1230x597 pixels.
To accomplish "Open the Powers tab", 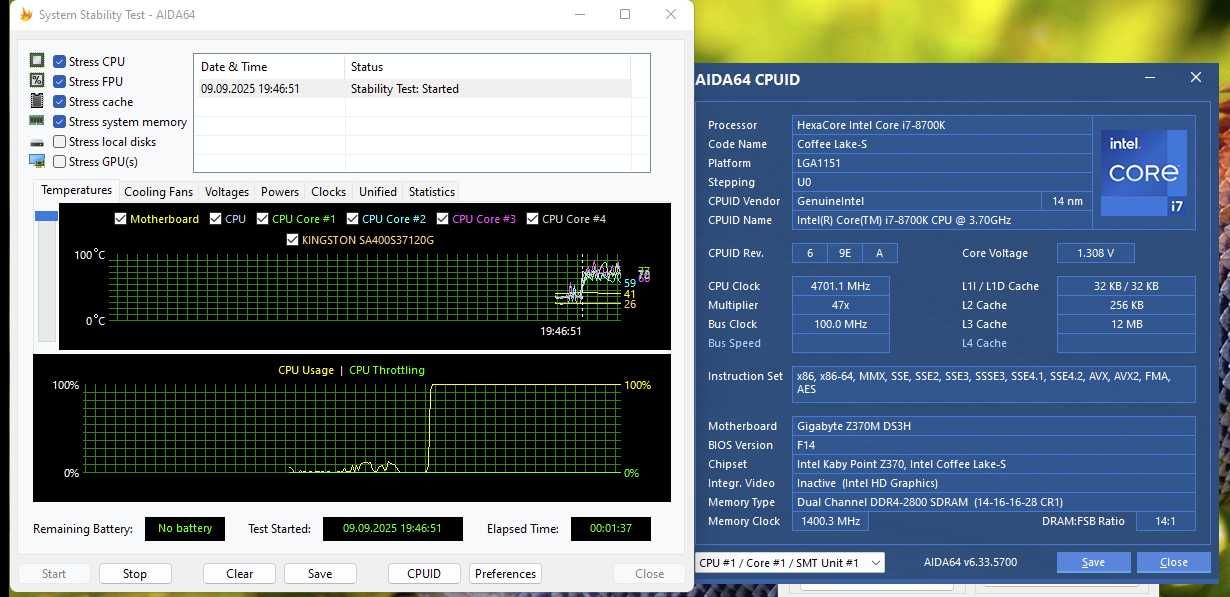I will coord(280,192).
